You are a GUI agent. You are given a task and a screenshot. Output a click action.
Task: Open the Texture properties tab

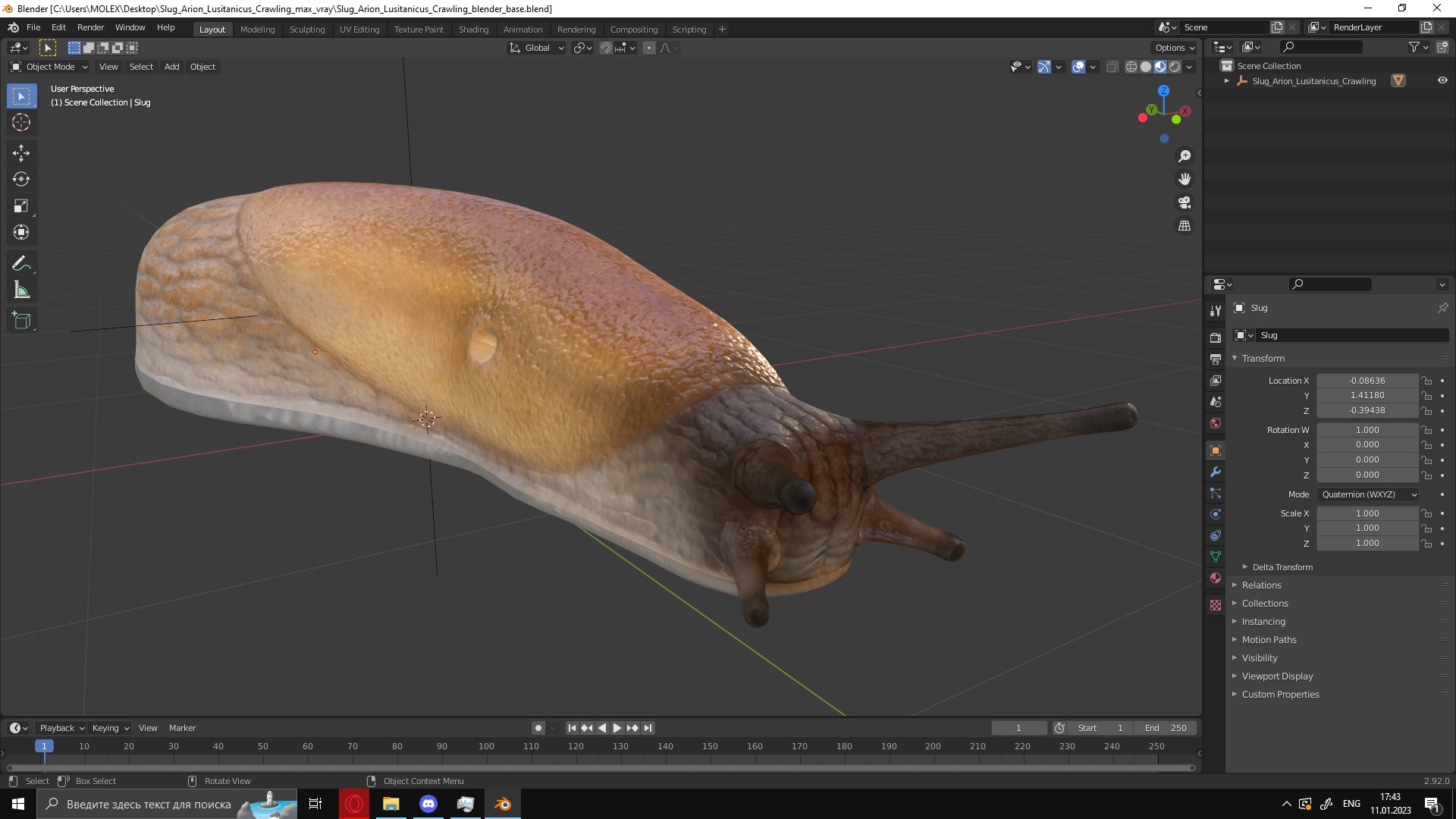point(1216,605)
